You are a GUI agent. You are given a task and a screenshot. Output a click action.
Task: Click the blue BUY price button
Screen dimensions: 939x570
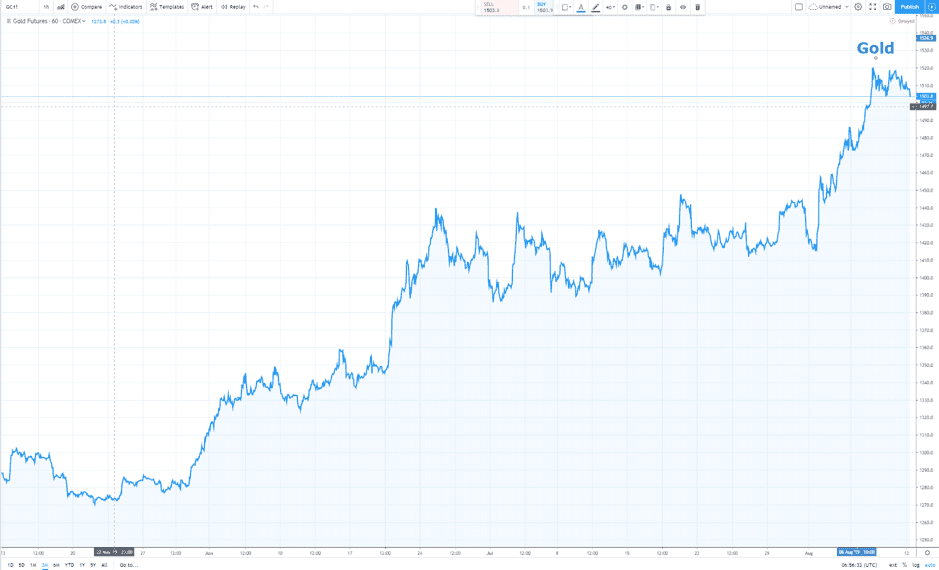(544, 7)
